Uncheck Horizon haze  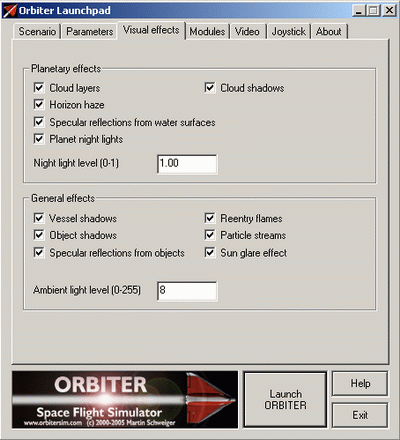[39, 105]
